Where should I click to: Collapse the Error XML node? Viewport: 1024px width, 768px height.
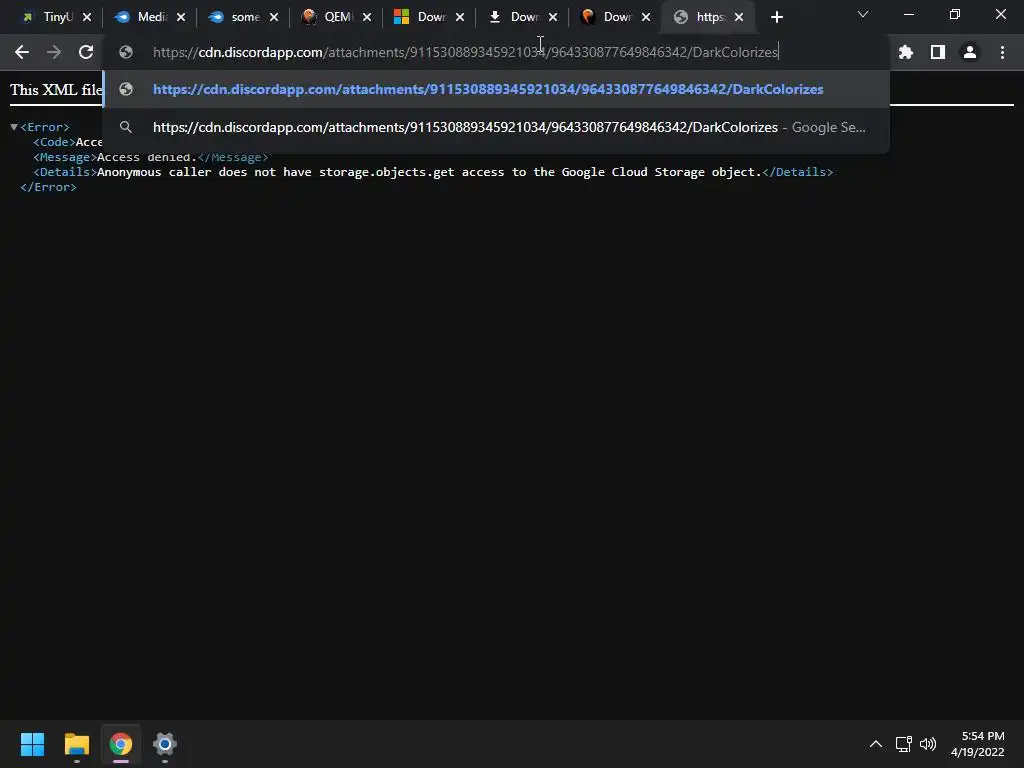pos(14,127)
